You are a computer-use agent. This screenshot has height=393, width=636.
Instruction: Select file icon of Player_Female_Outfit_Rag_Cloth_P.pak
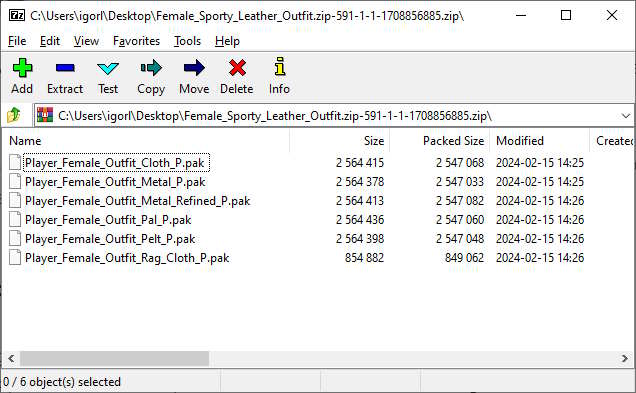coord(15,258)
